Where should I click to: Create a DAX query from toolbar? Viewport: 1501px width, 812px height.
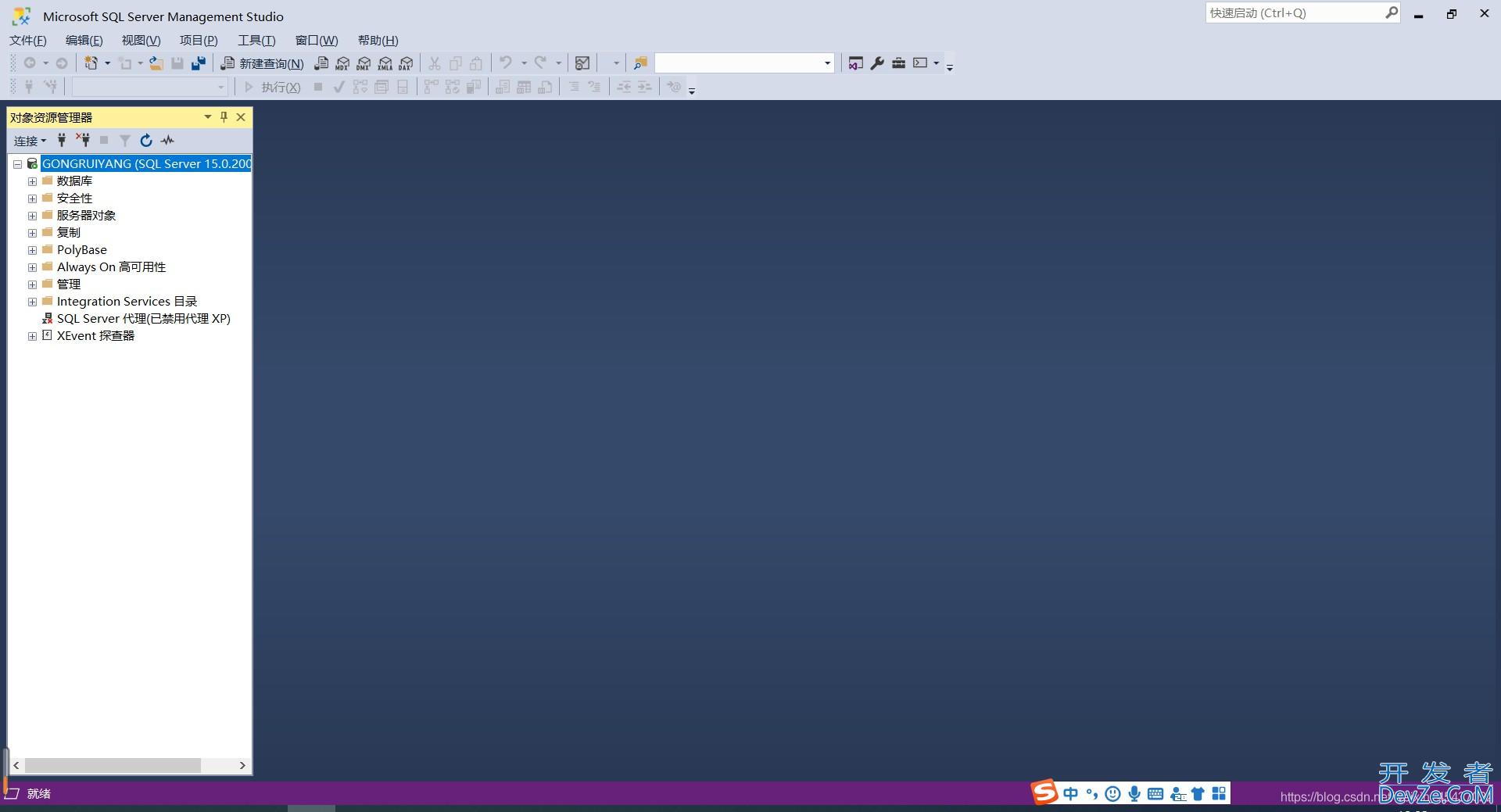click(x=406, y=63)
